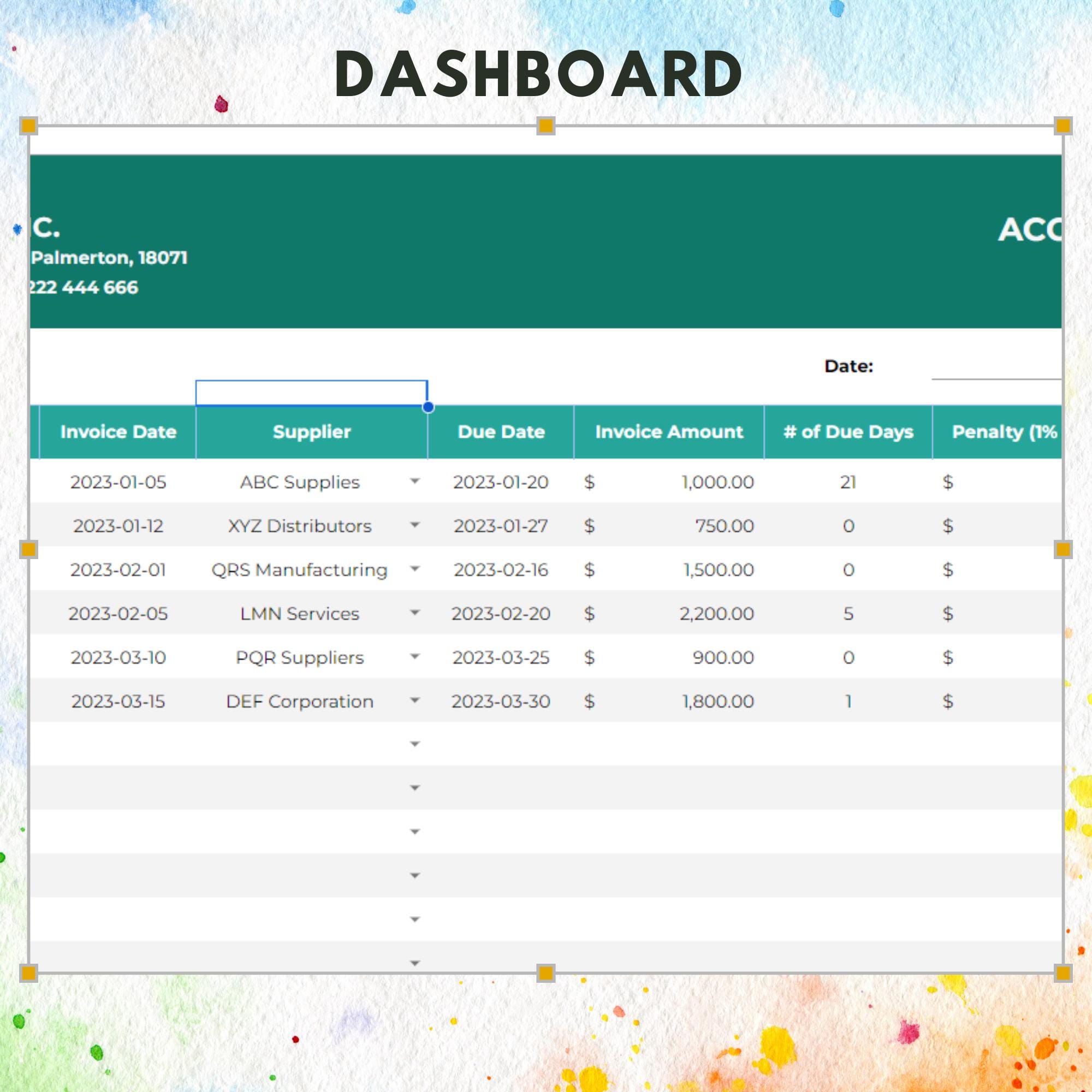This screenshot has width=1092, height=1092.
Task: Click the due days value 21
Action: pos(848,482)
